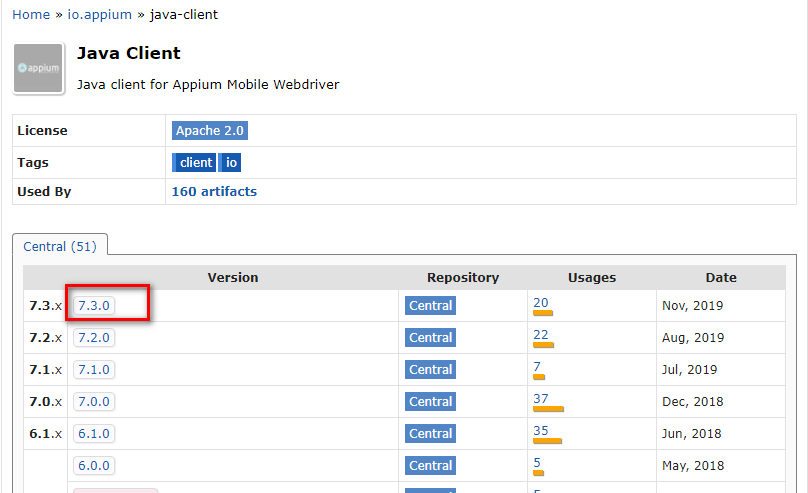Open the 160 artifacts link
The image size is (808, 493).
tap(214, 191)
